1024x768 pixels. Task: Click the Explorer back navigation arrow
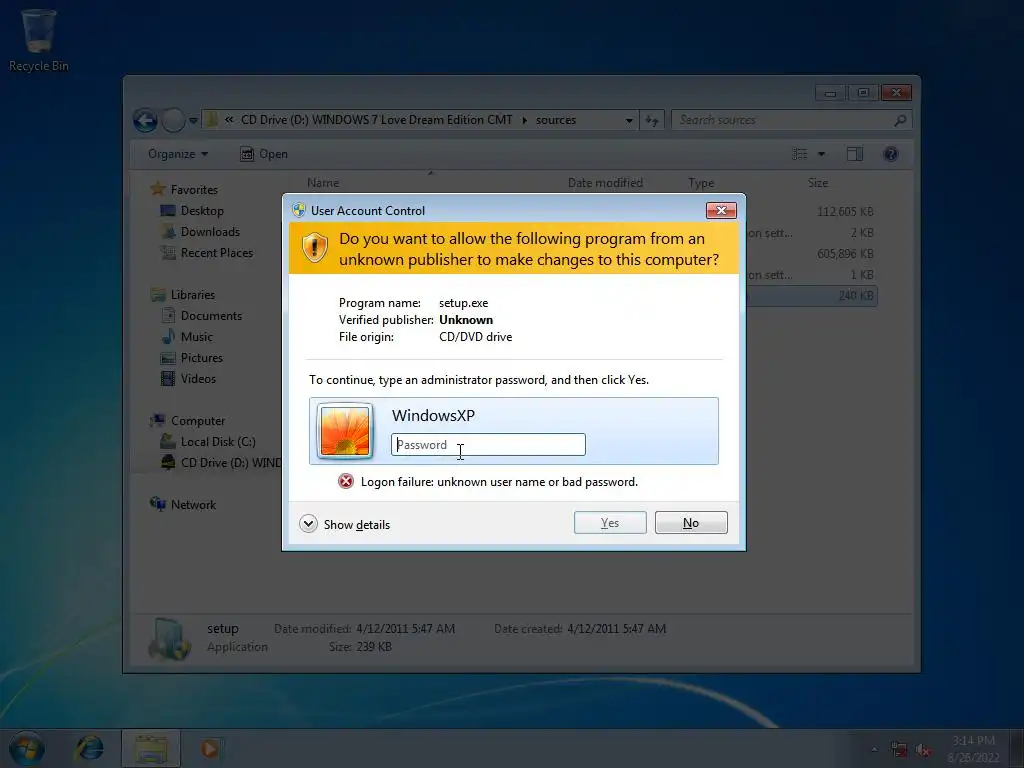click(x=145, y=120)
